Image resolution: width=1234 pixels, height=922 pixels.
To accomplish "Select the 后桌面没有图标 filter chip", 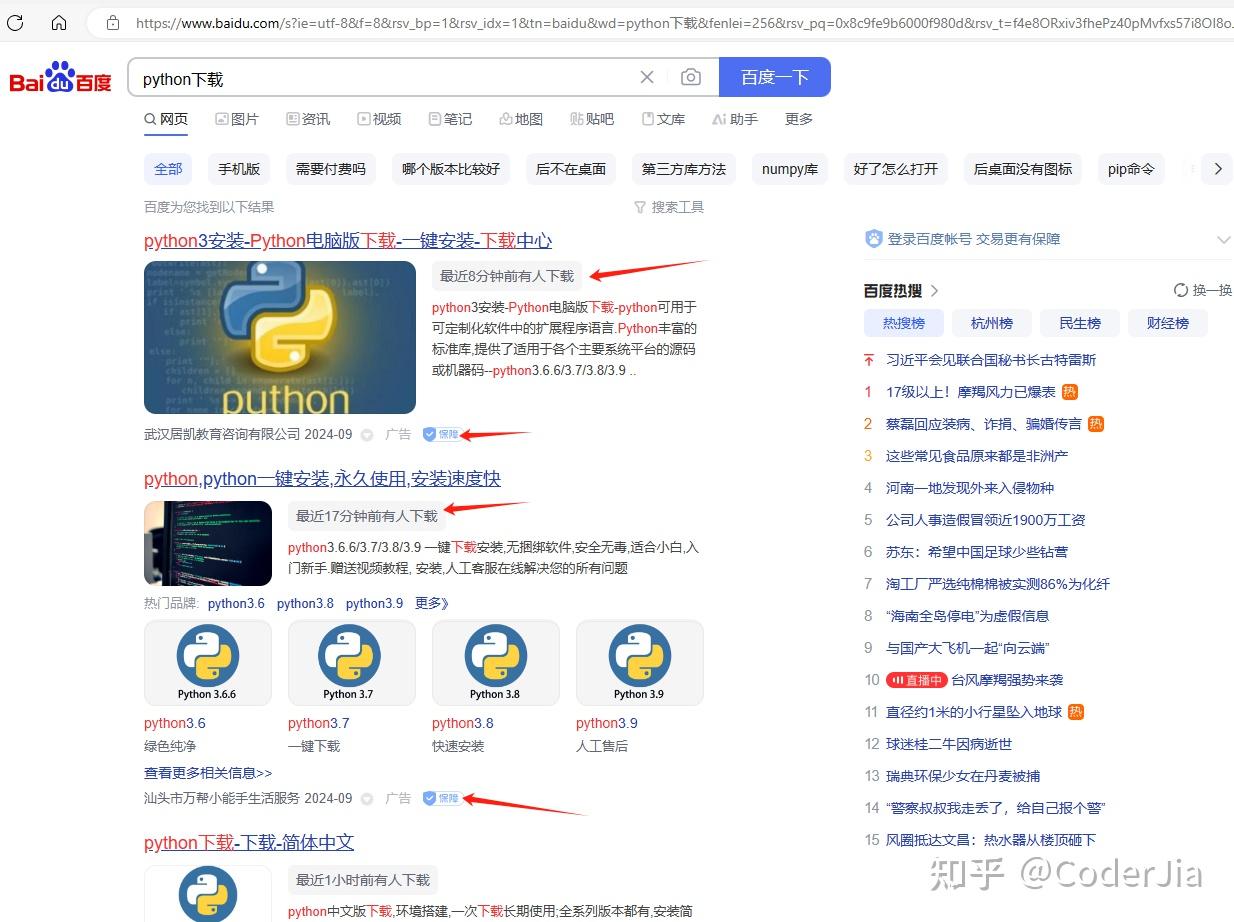I will [x=1023, y=169].
